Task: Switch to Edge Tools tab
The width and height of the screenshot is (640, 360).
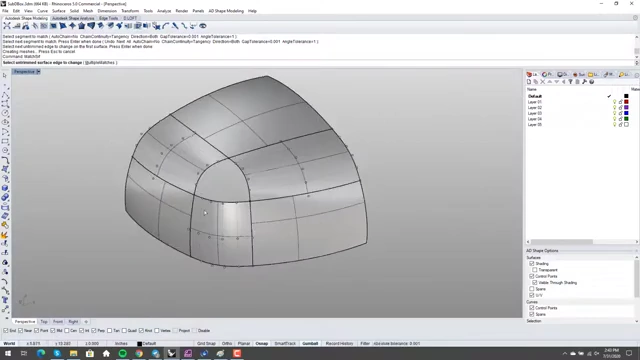Action: tap(109, 18)
